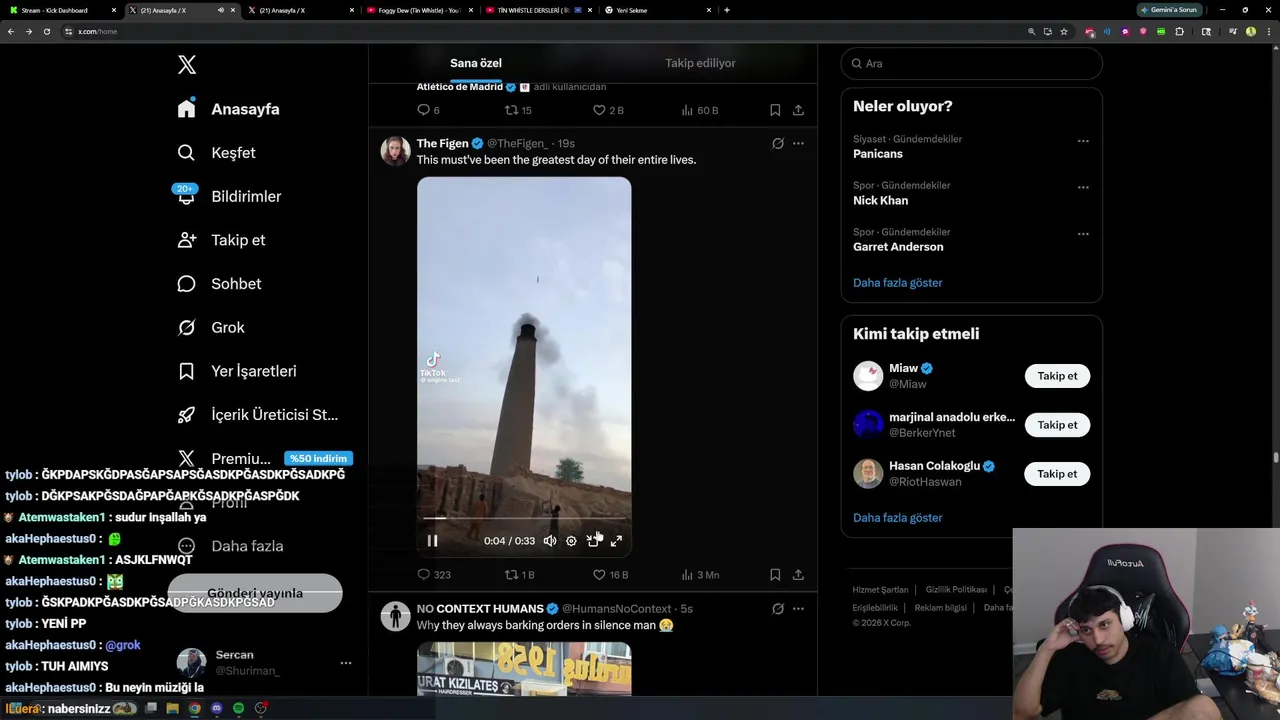The image size is (1280, 720).
Task: Enable picture-in-picture for the video
Action: 593,541
